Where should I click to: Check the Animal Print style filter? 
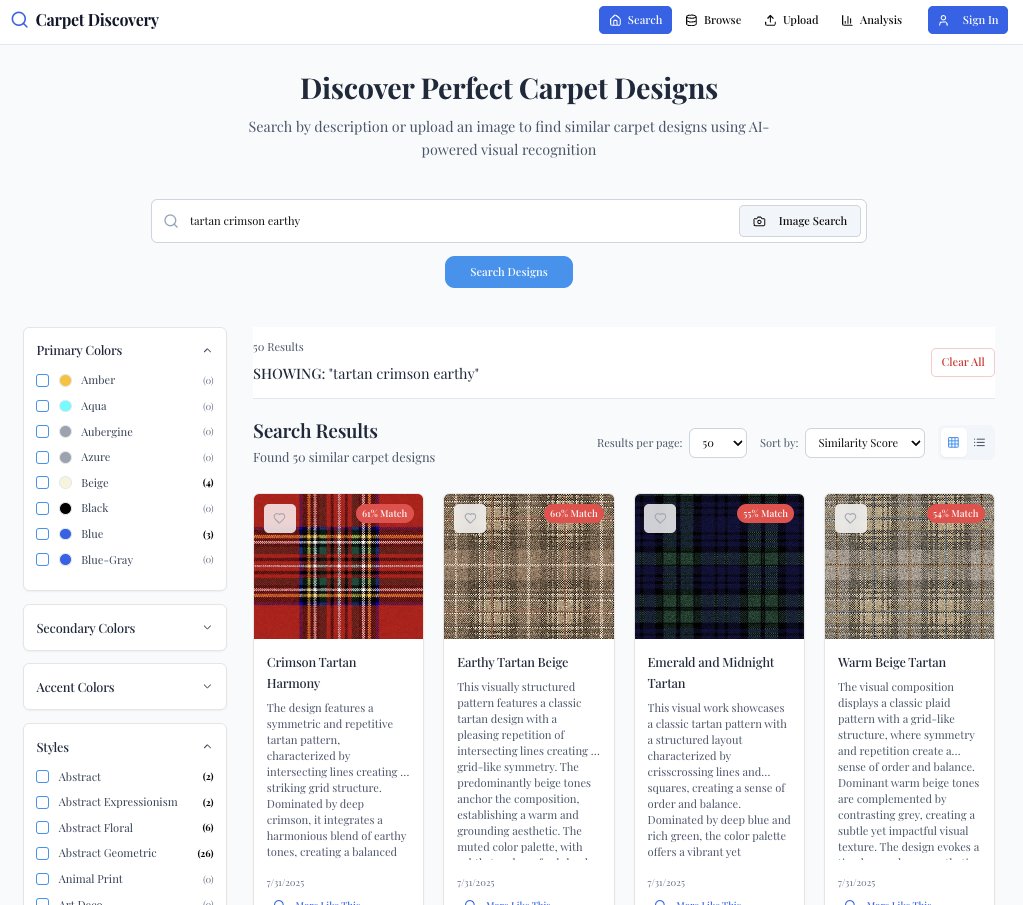click(x=42, y=879)
